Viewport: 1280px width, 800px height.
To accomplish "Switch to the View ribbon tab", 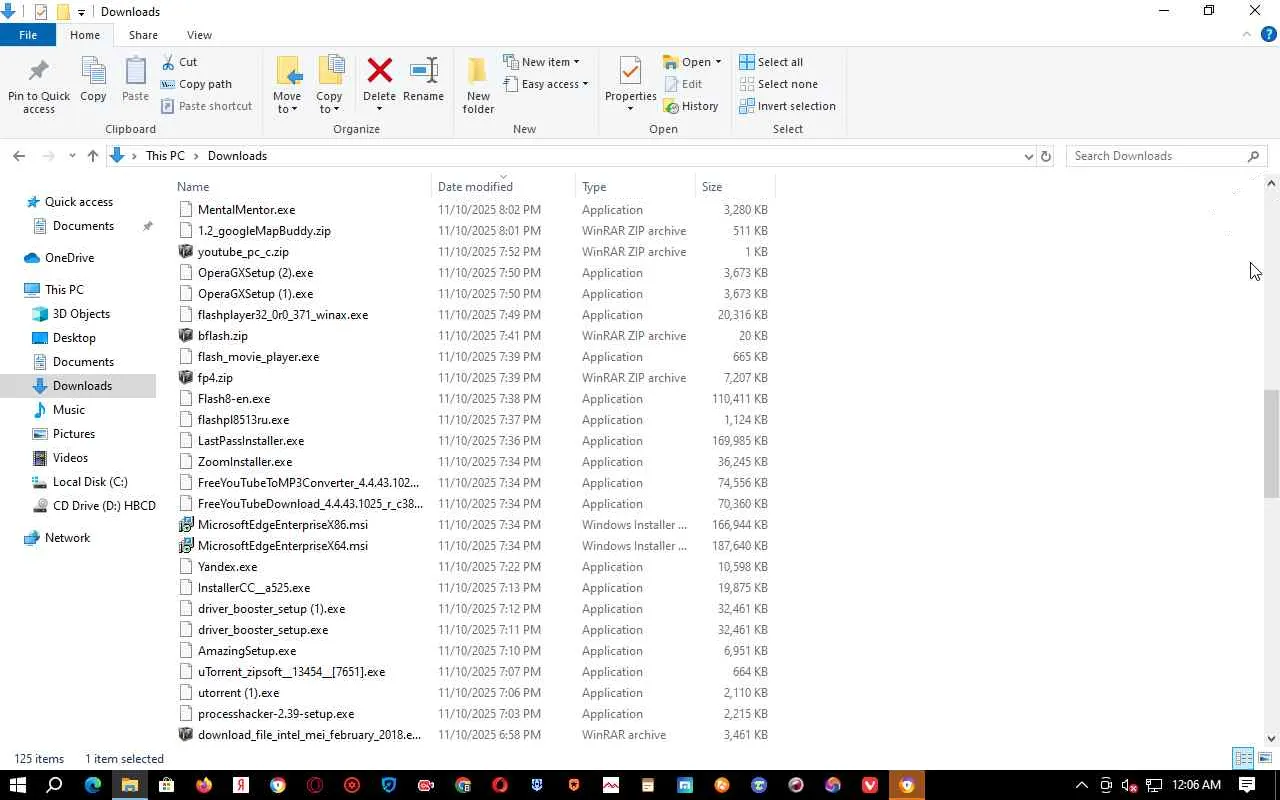I will pos(199,35).
